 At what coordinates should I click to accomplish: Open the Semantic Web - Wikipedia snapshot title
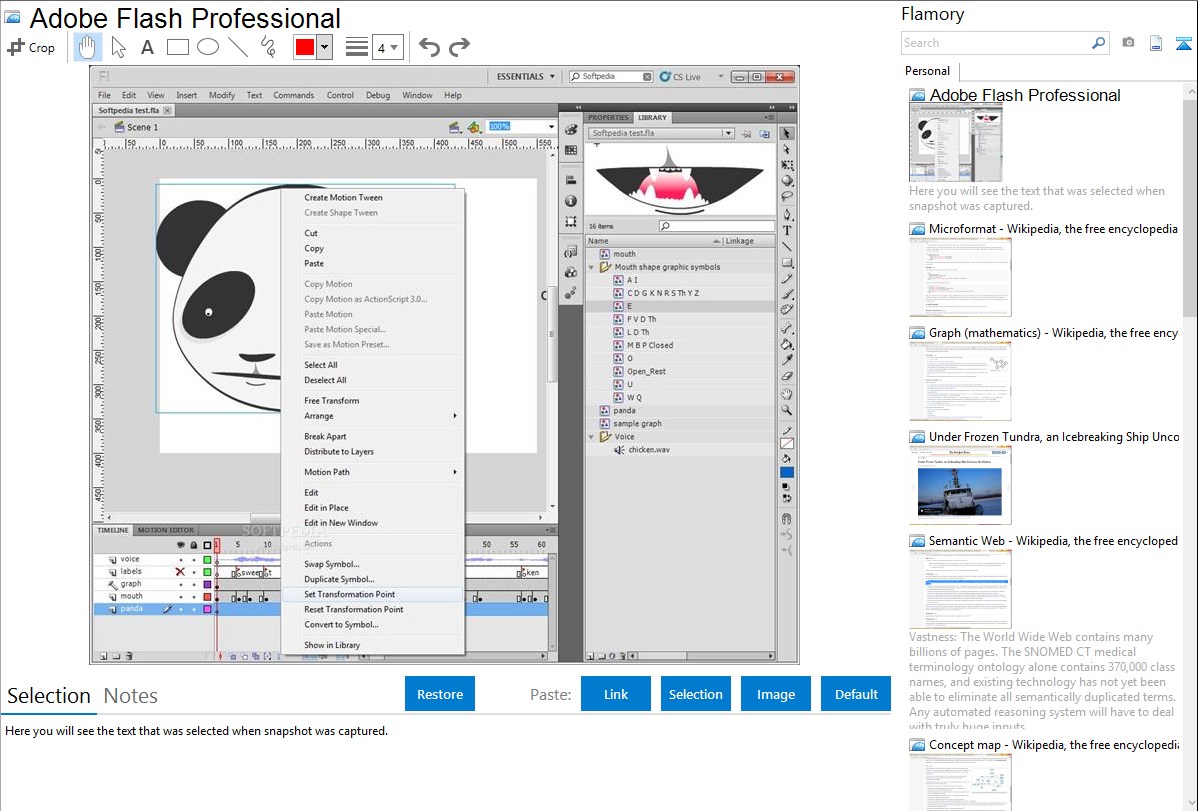pos(1053,541)
